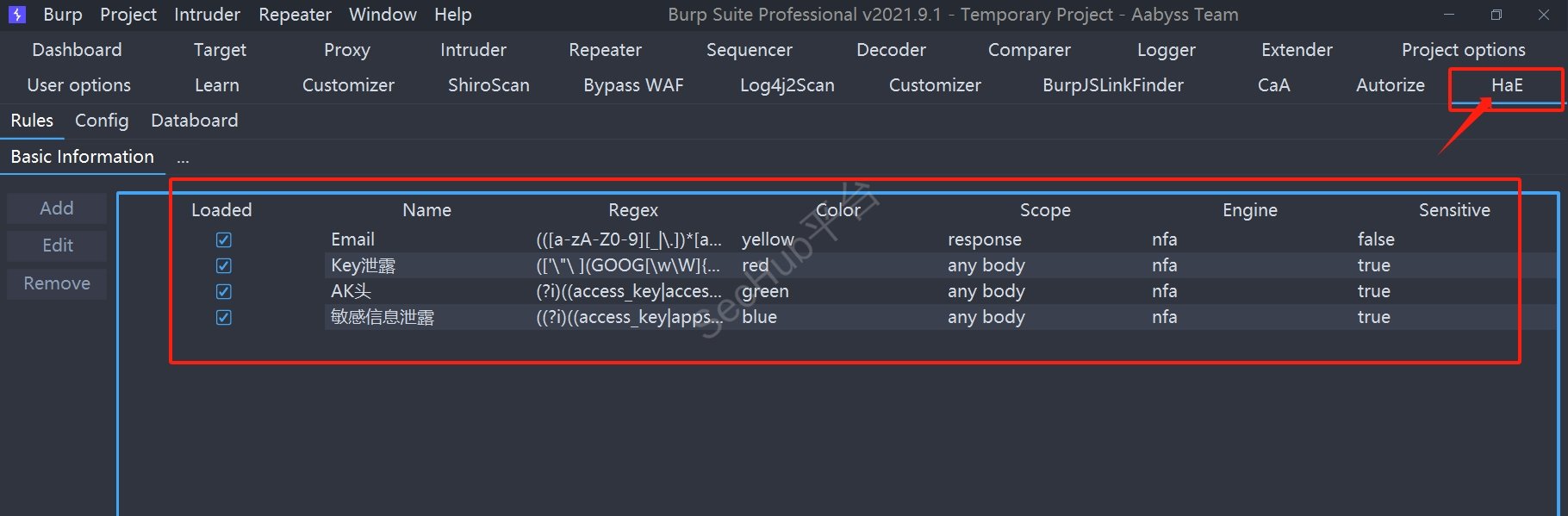Toggle the Email rule Loaded checkbox
This screenshot has height=516, width=1568.
(x=223, y=239)
